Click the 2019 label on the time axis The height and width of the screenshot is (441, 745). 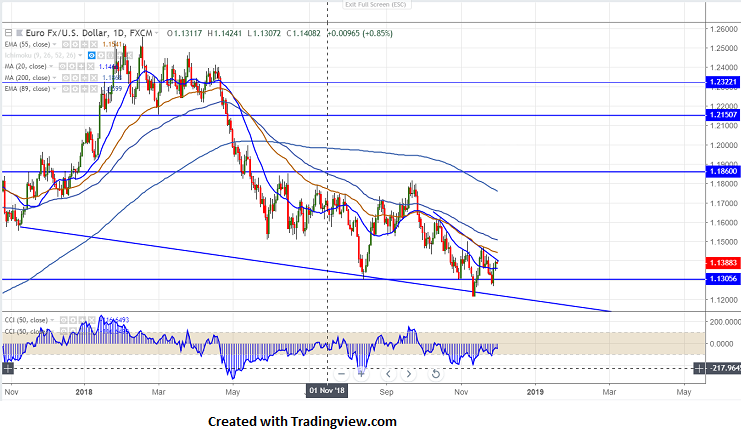(535, 392)
